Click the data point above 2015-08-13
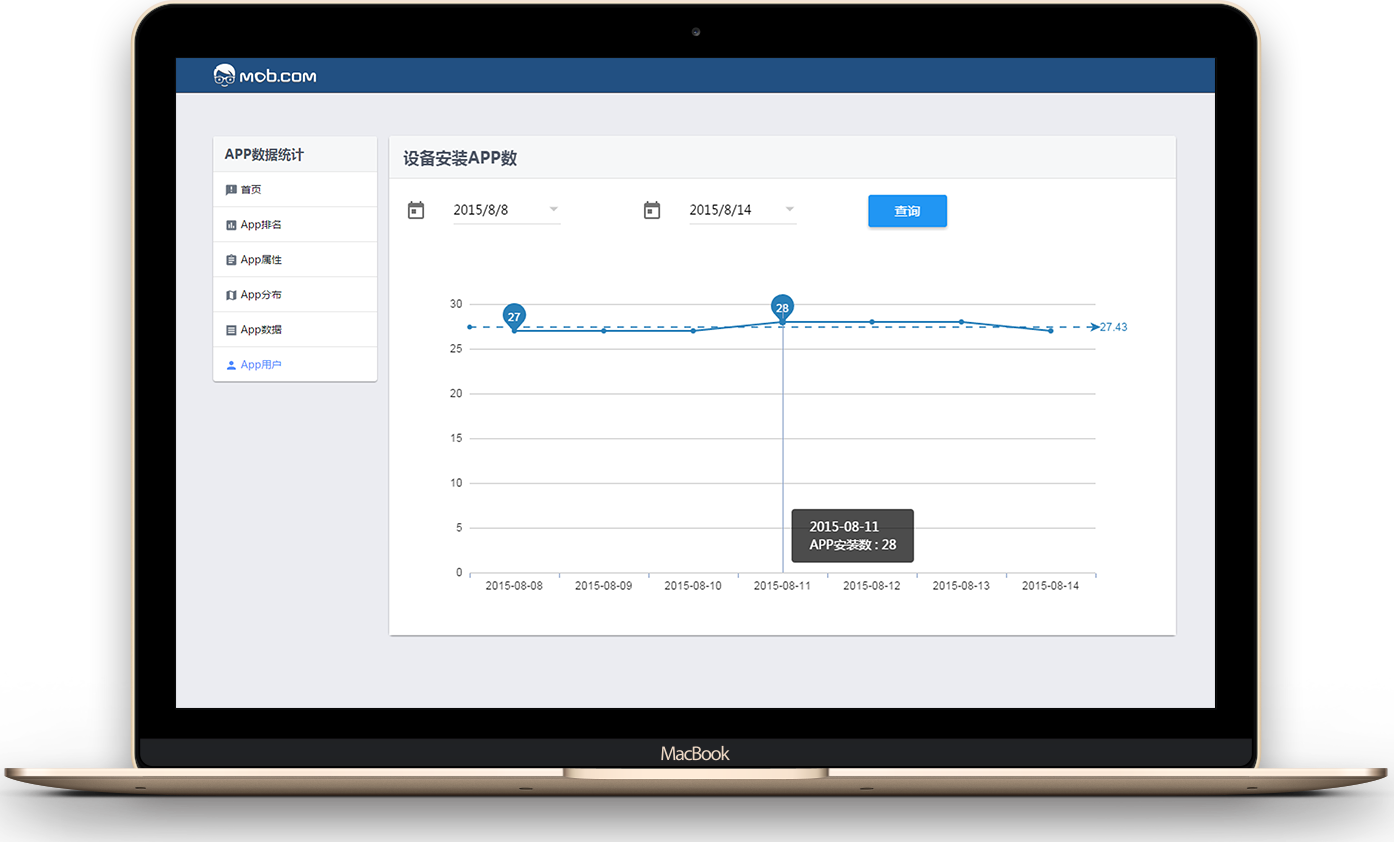1394x842 pixels. coord(961,322)
